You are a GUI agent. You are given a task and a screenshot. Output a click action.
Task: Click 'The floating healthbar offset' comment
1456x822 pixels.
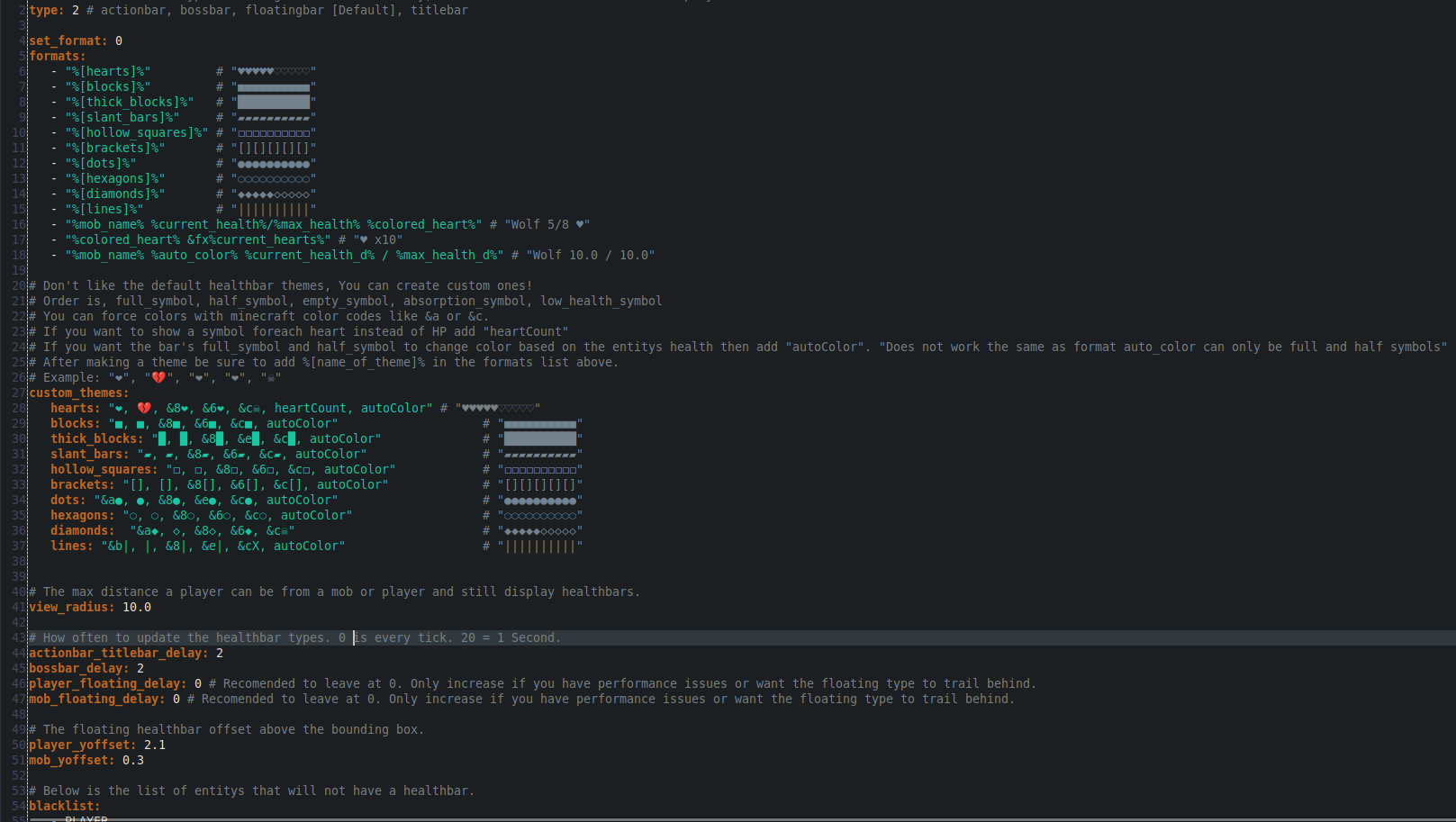point(227,729)
